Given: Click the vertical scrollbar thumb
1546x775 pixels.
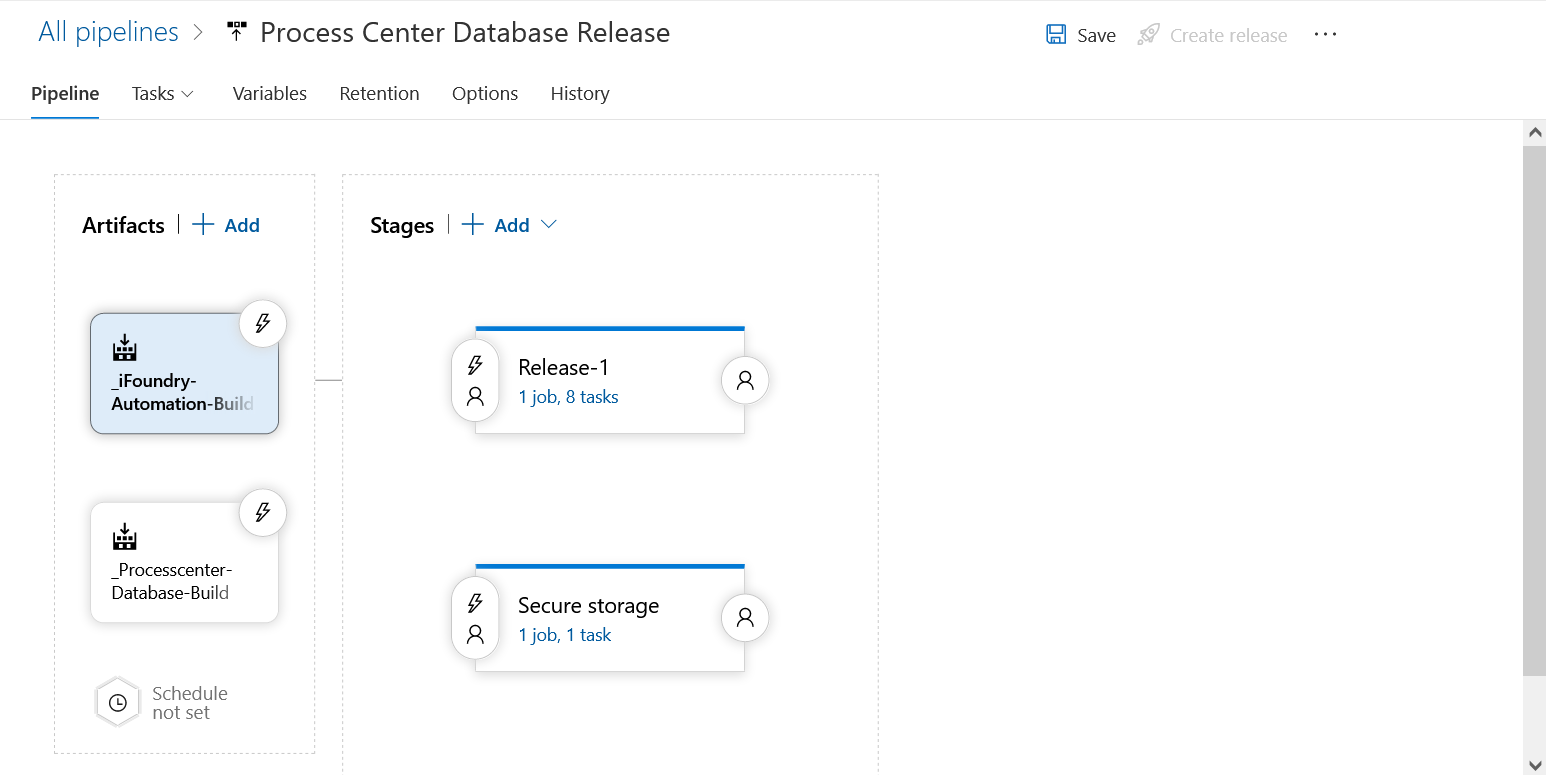Looking at the screenshot, I should click(x=1534, y=411).
